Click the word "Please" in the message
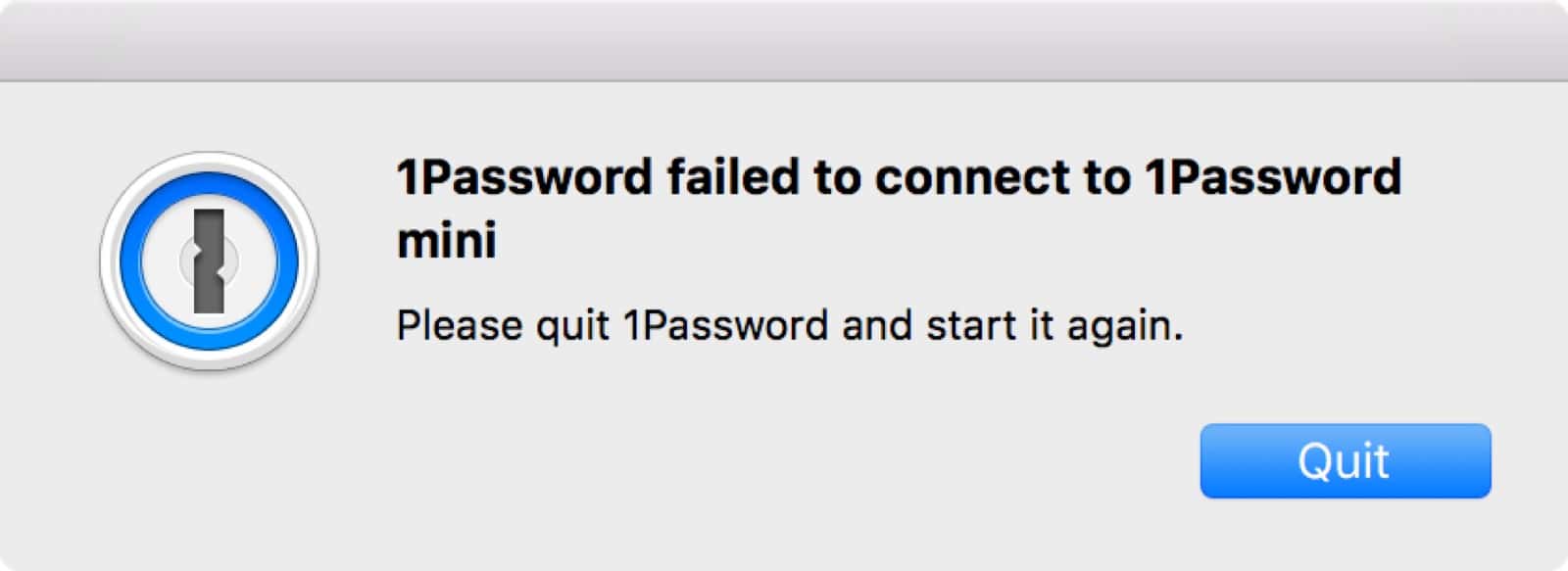 (460, 325)
